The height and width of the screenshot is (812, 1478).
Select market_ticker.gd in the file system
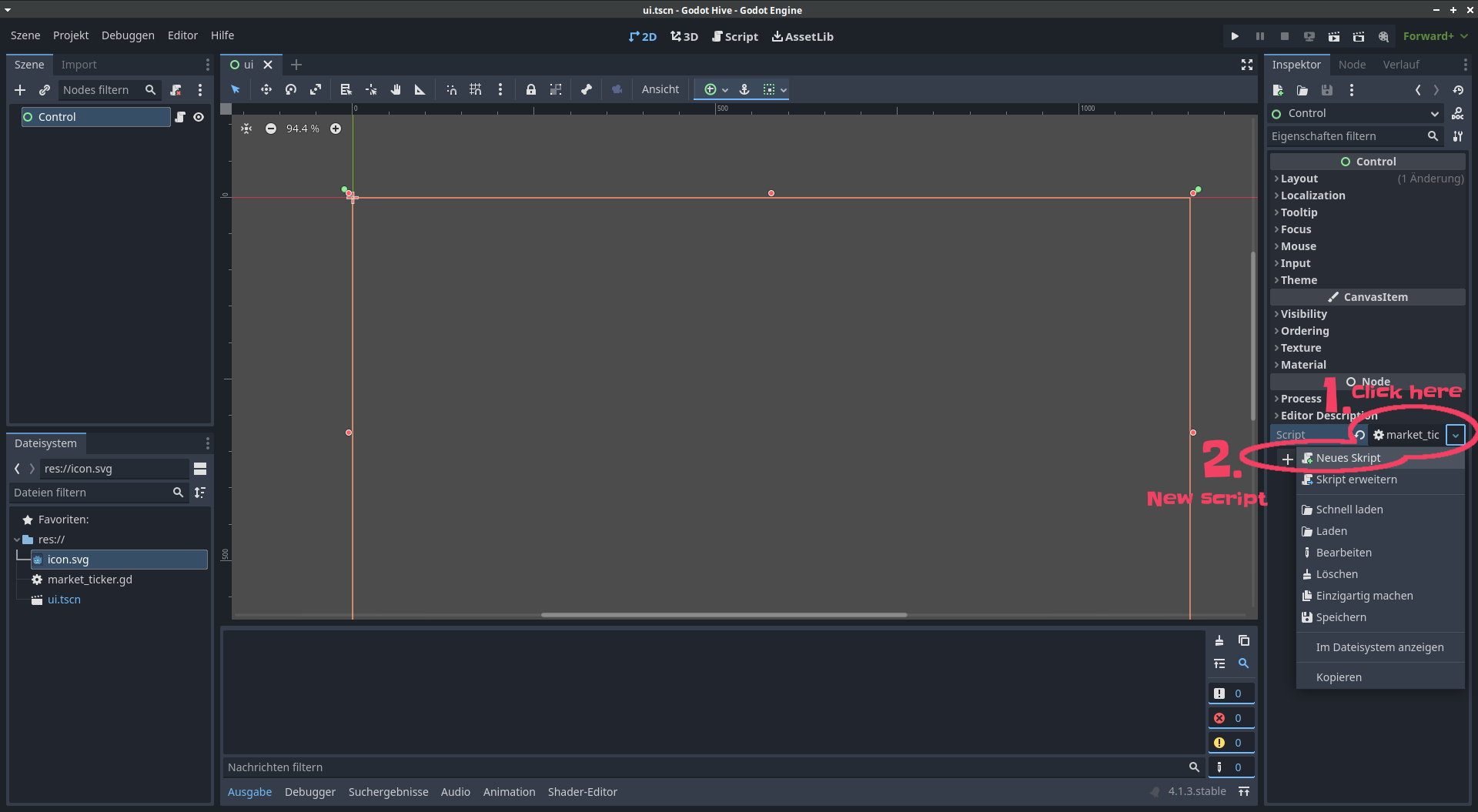[90, 580]
